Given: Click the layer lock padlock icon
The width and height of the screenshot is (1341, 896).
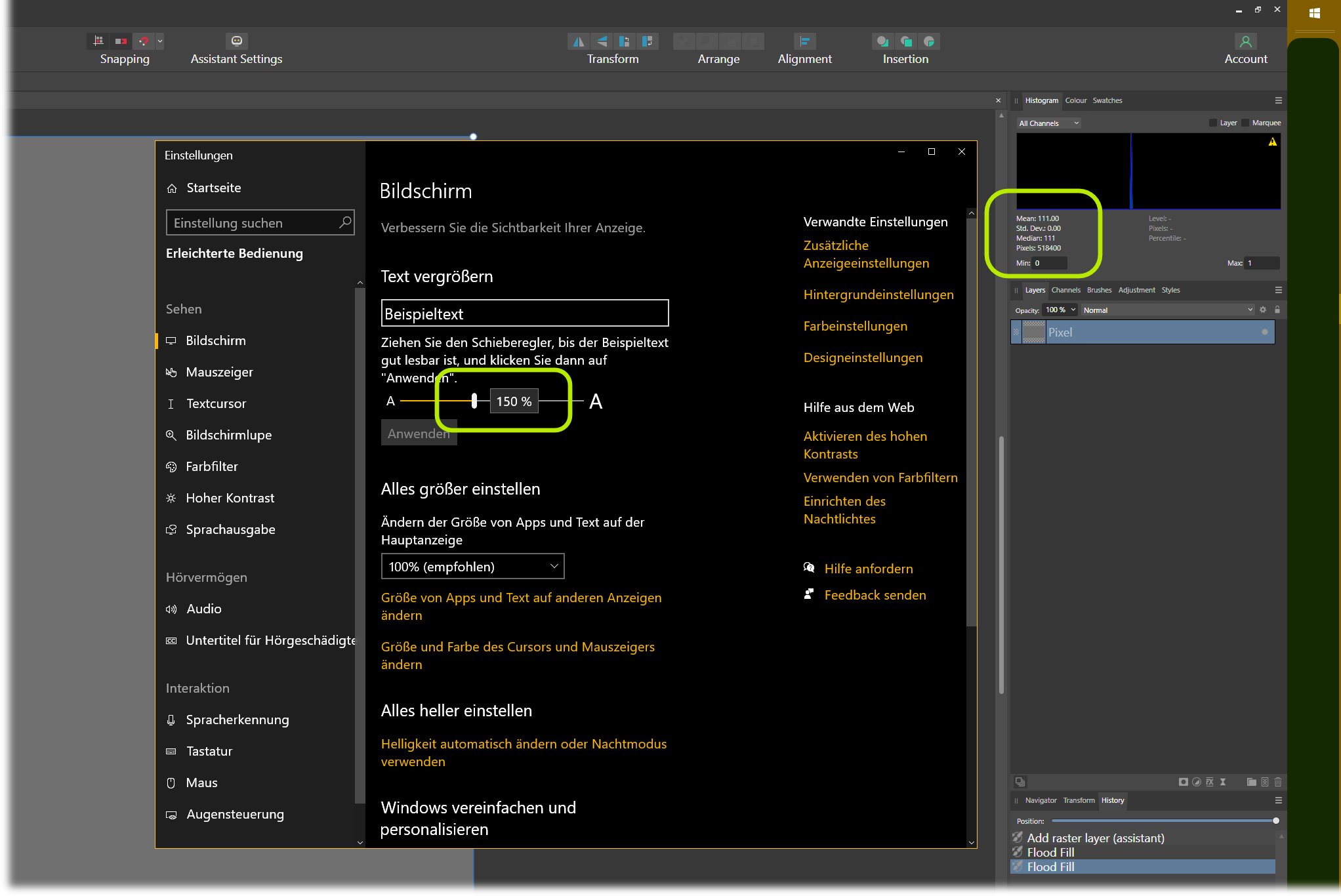Looking at the screenshot, I should pyautogui.click(x=1277, y=310).
